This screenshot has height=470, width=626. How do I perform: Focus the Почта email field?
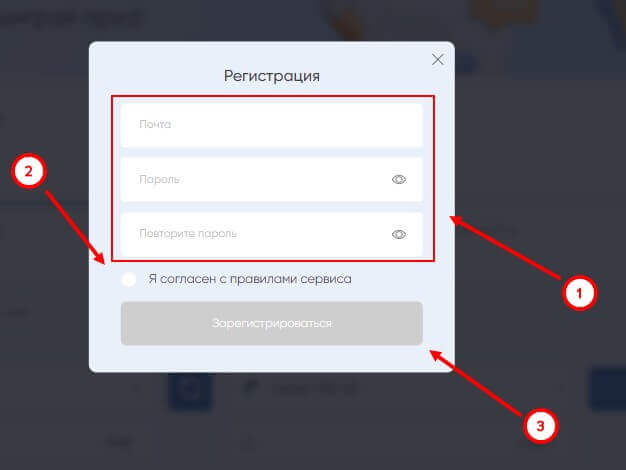[271, 125]
